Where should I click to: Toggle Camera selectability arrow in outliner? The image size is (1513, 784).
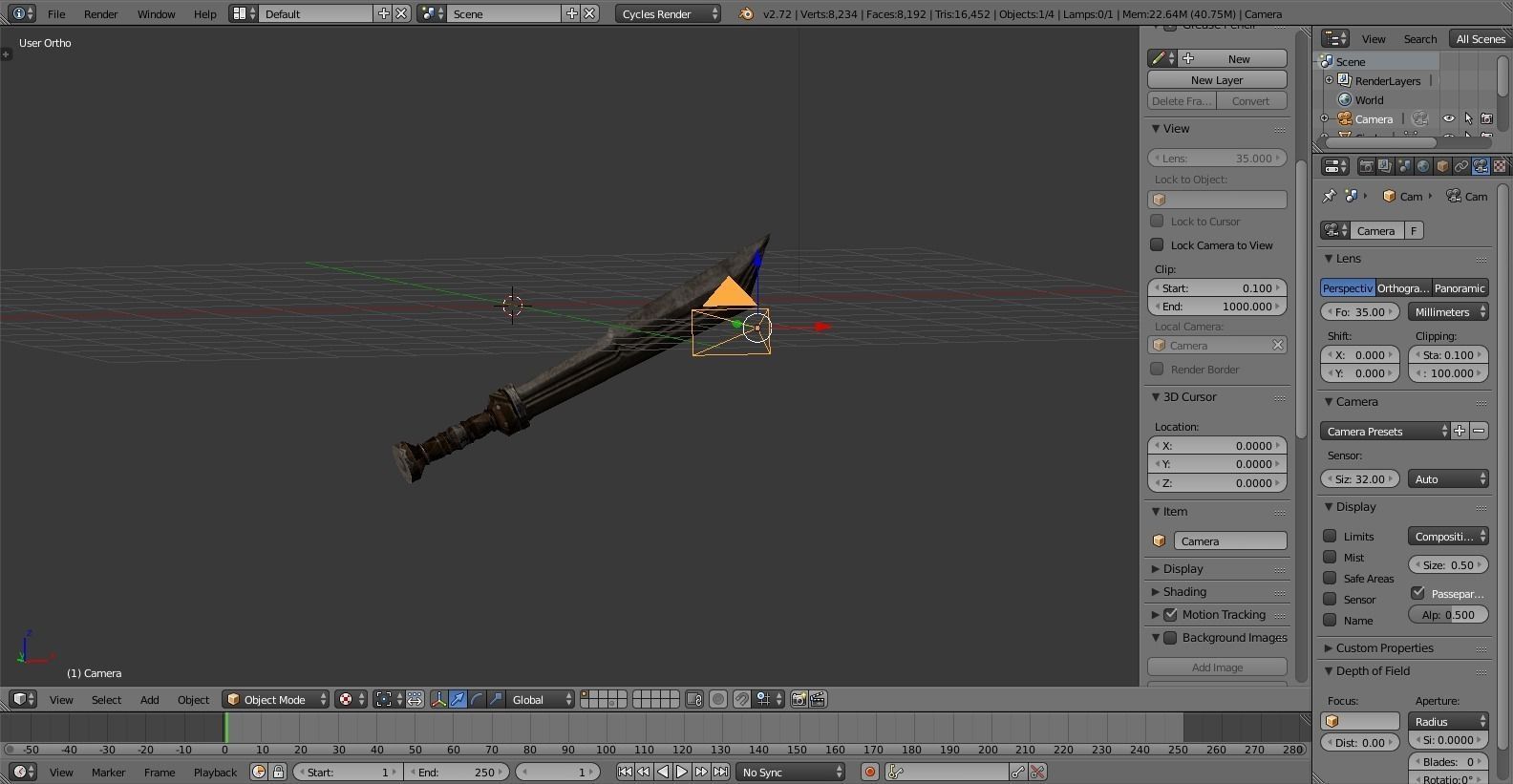pyautogui.click(x=1468, y=118)
